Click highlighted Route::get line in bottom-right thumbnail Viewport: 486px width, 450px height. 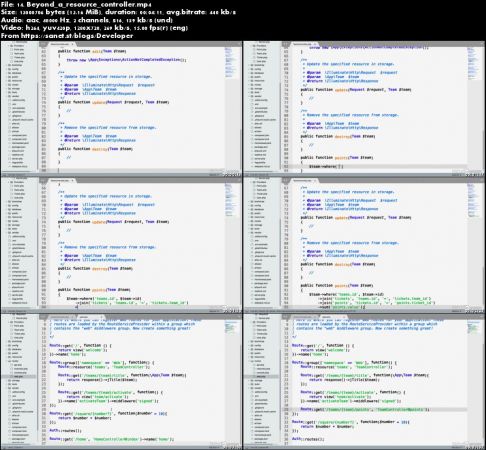[365, 409]
